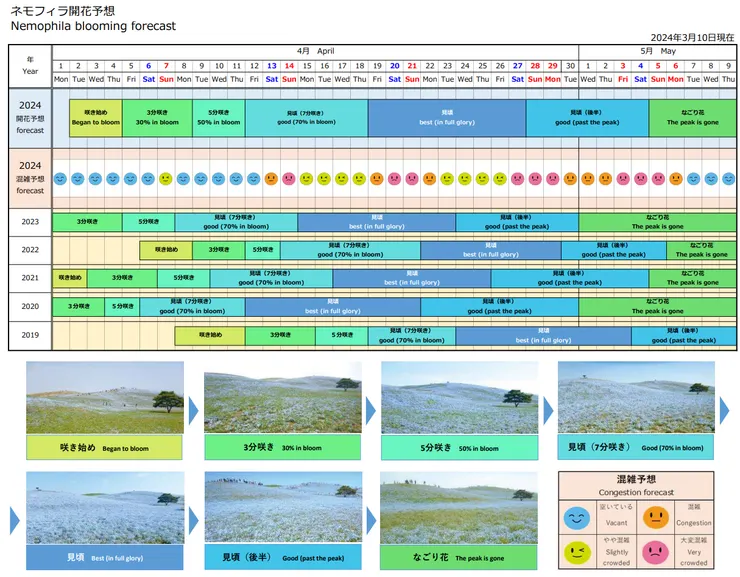
Task: Pick the orange congestion face for May 6 Mon
Action: point(676,179)
